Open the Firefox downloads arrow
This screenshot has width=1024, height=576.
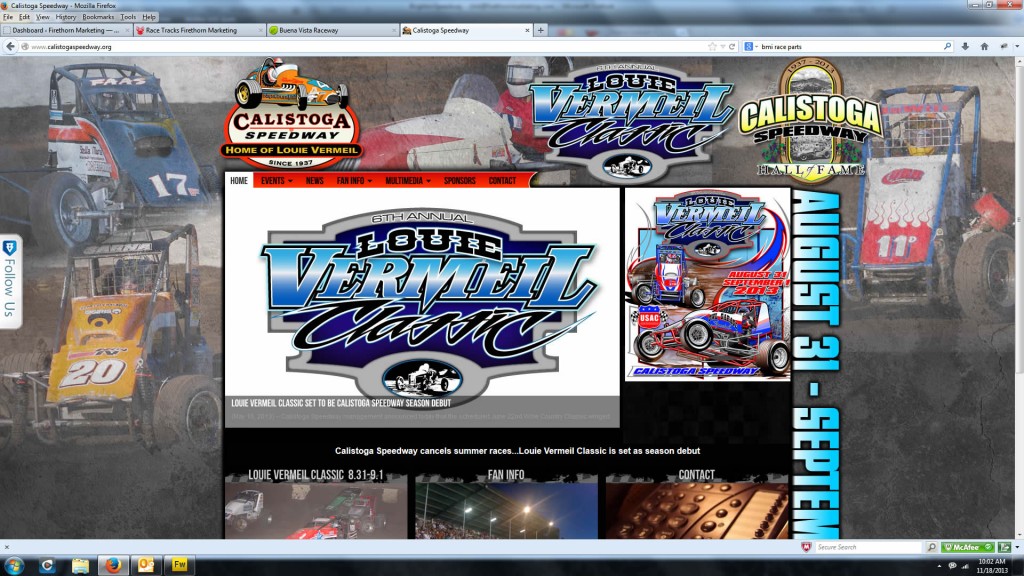tap(965, 46)
